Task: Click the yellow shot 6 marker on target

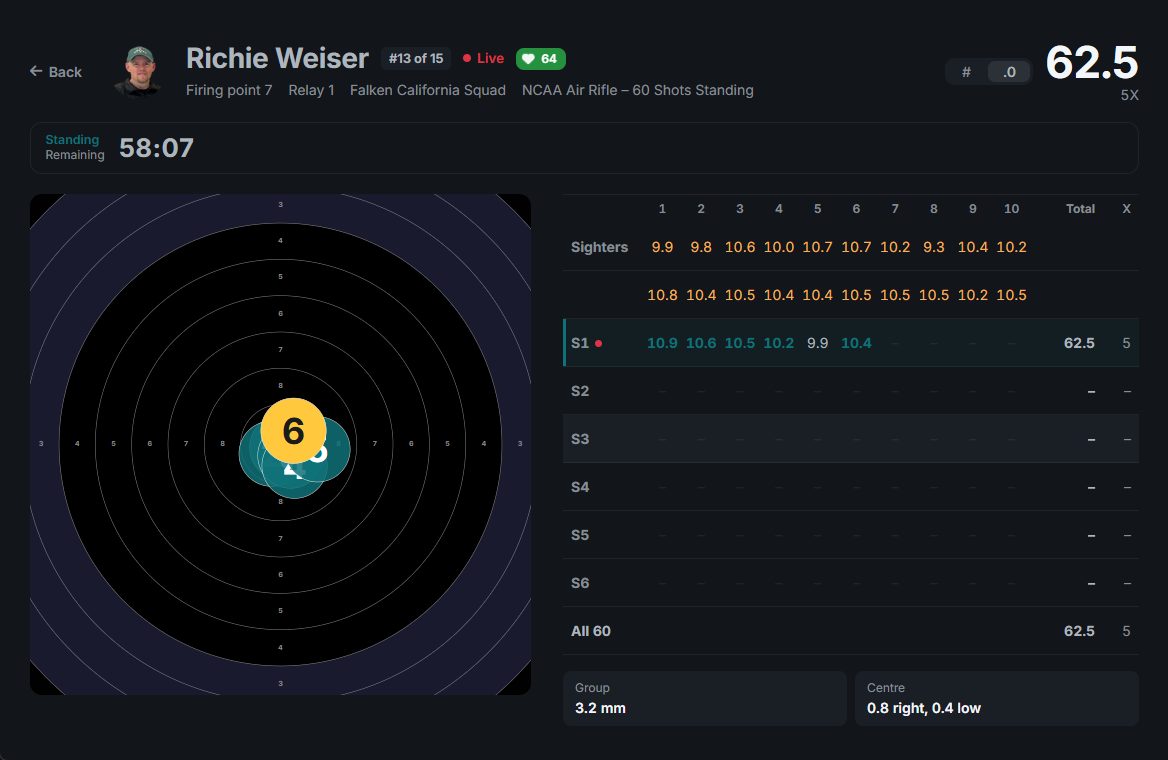Action: (293, 431)
